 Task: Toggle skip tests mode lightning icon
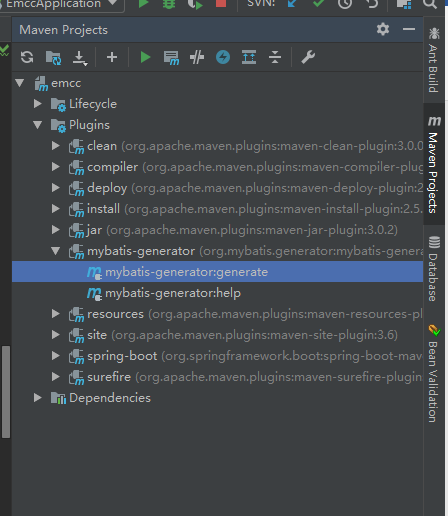[x=223, y=57]
